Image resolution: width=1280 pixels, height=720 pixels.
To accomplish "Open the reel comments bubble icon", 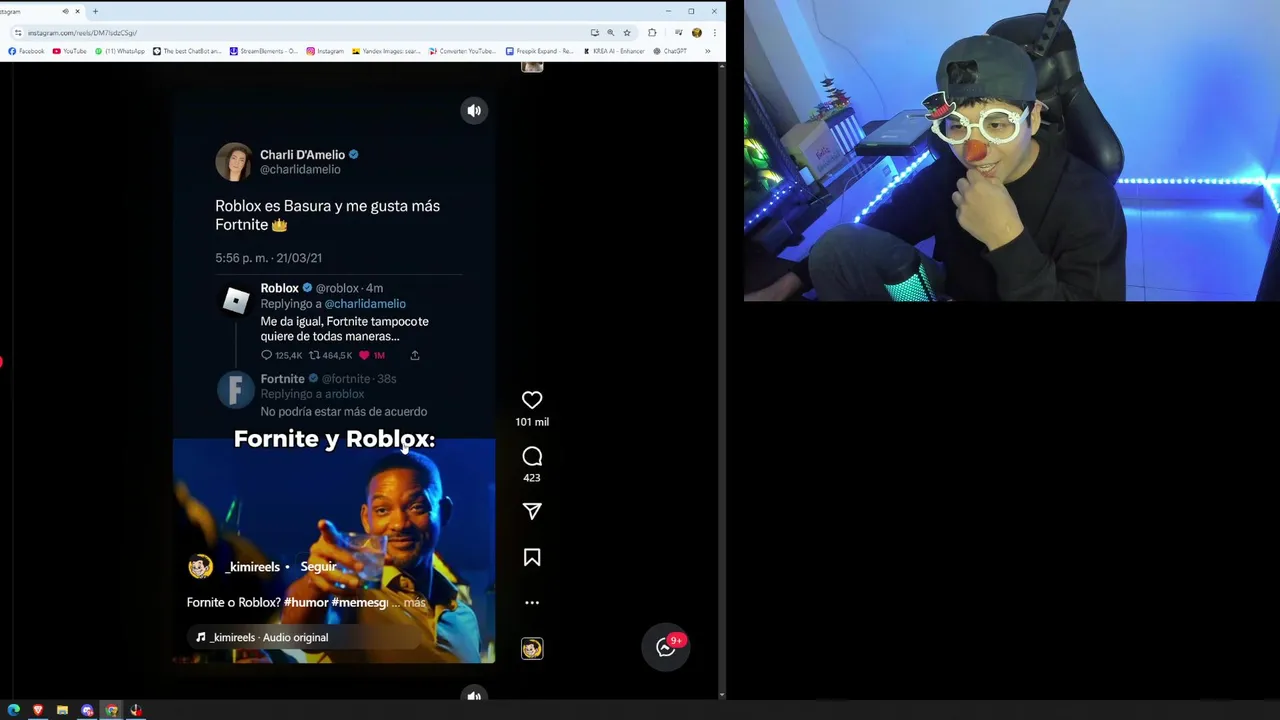I will coord(532,456).
